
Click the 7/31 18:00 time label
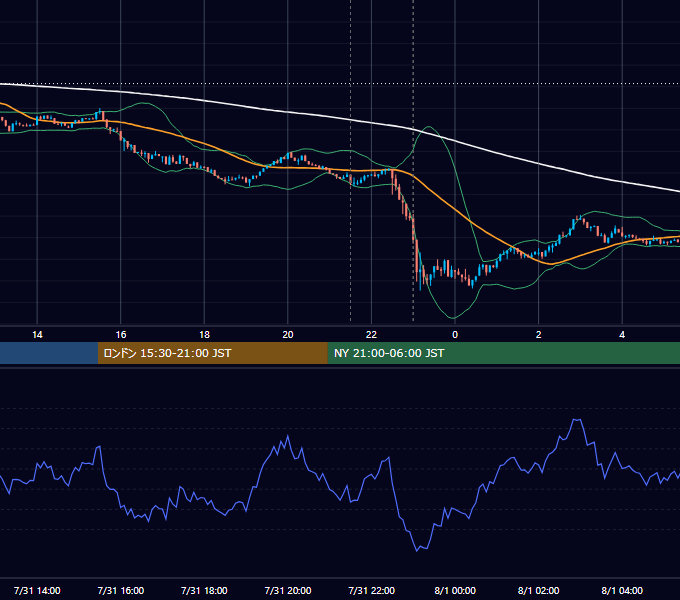click(x=204, y=590)
